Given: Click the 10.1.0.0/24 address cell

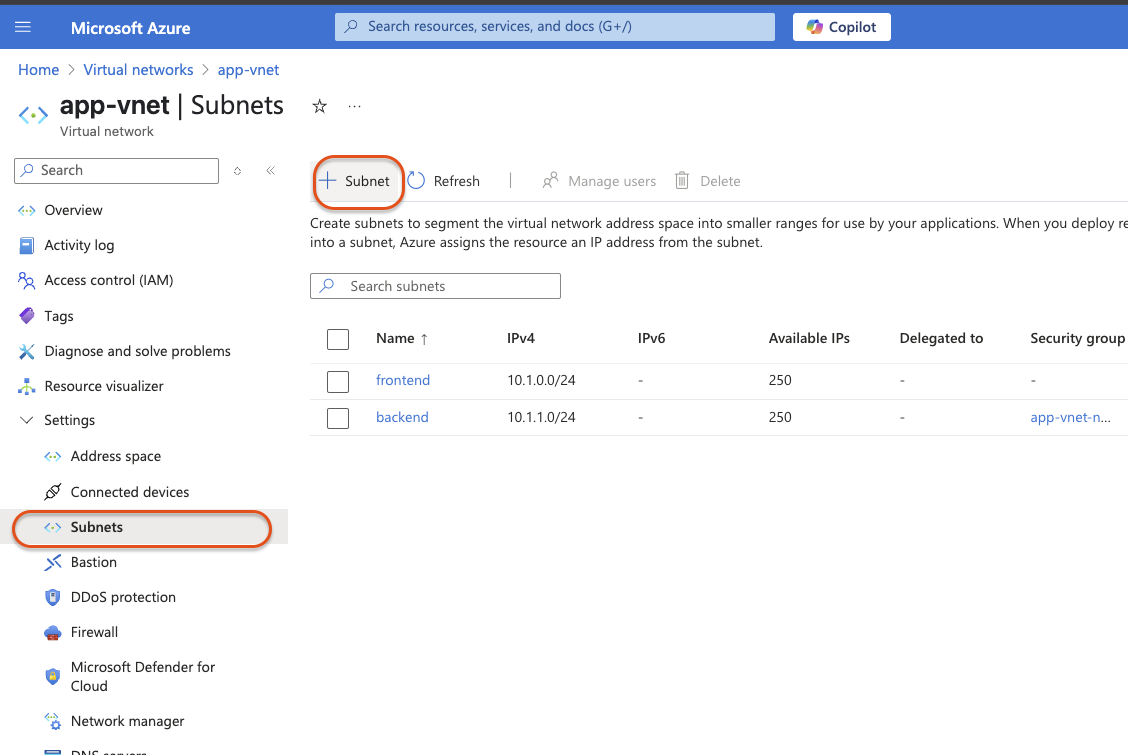Looking at the screenshot, I should click(x=541, y=380).
